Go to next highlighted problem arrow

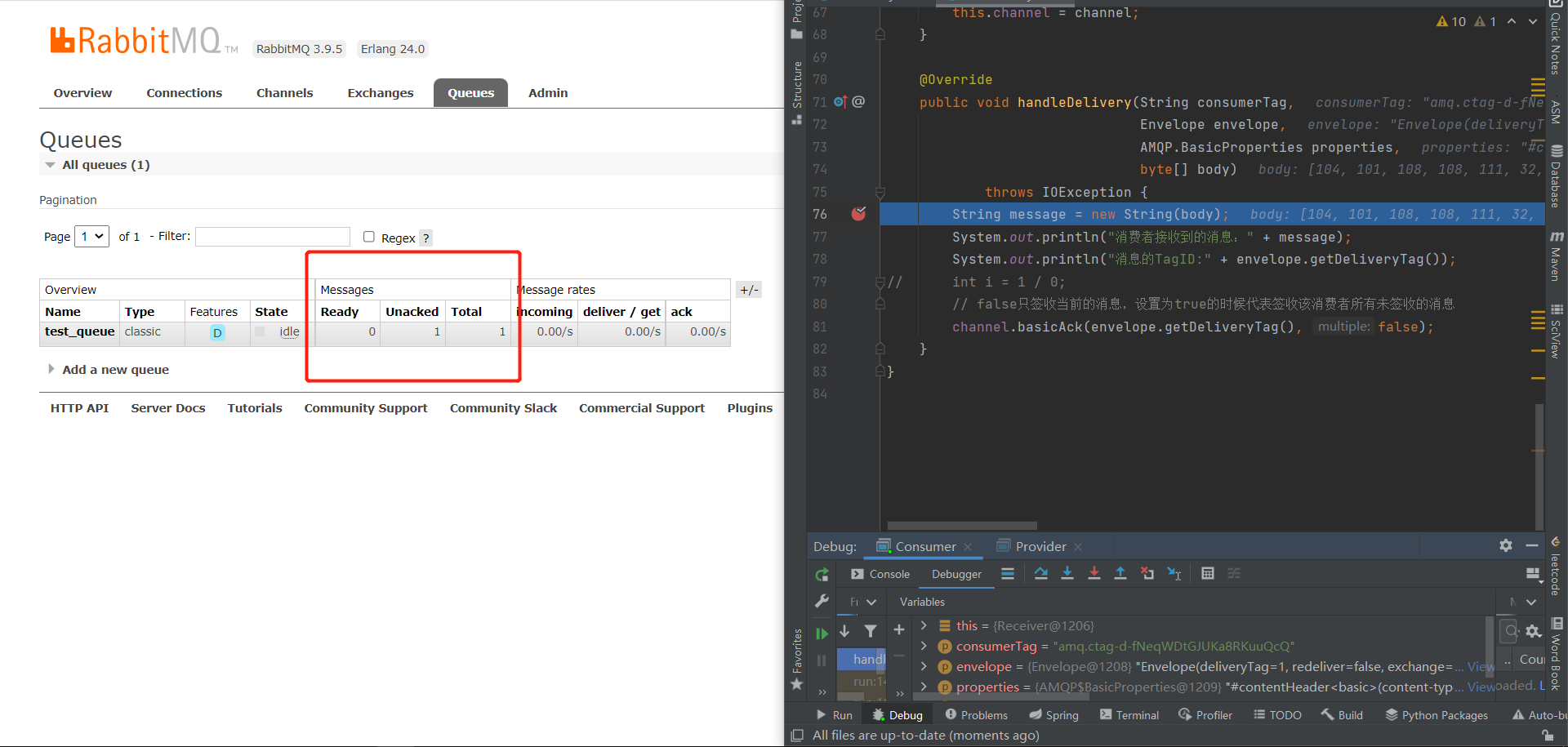[1533, 22]
